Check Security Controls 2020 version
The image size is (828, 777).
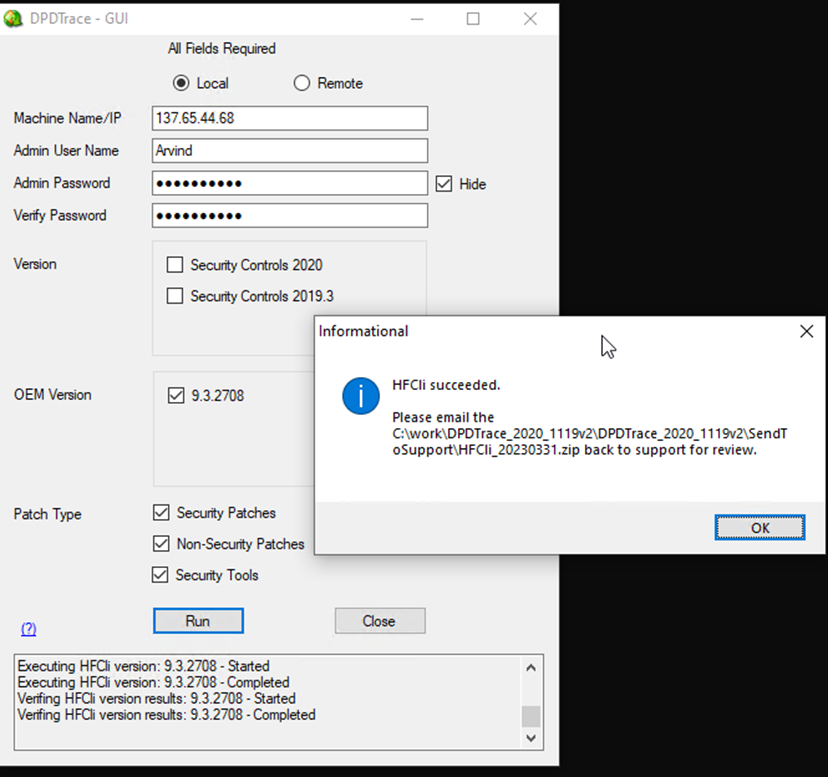click(175, 265)
